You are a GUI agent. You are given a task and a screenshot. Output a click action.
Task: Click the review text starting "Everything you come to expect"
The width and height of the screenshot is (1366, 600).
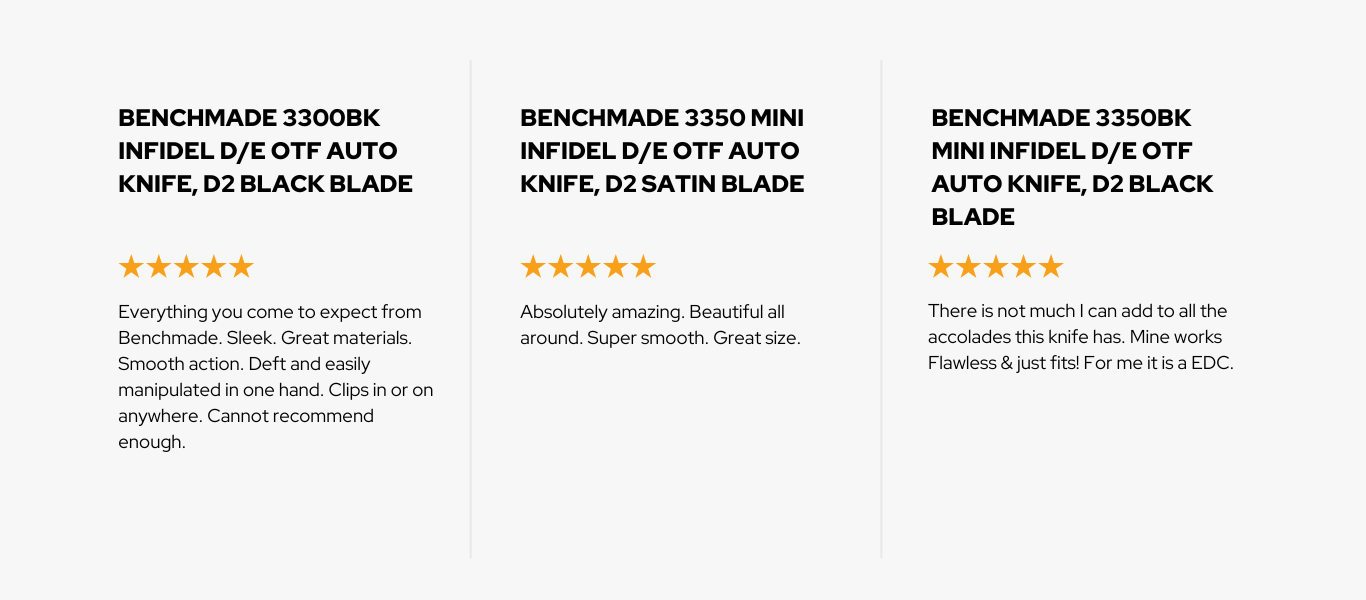point(275,376)
